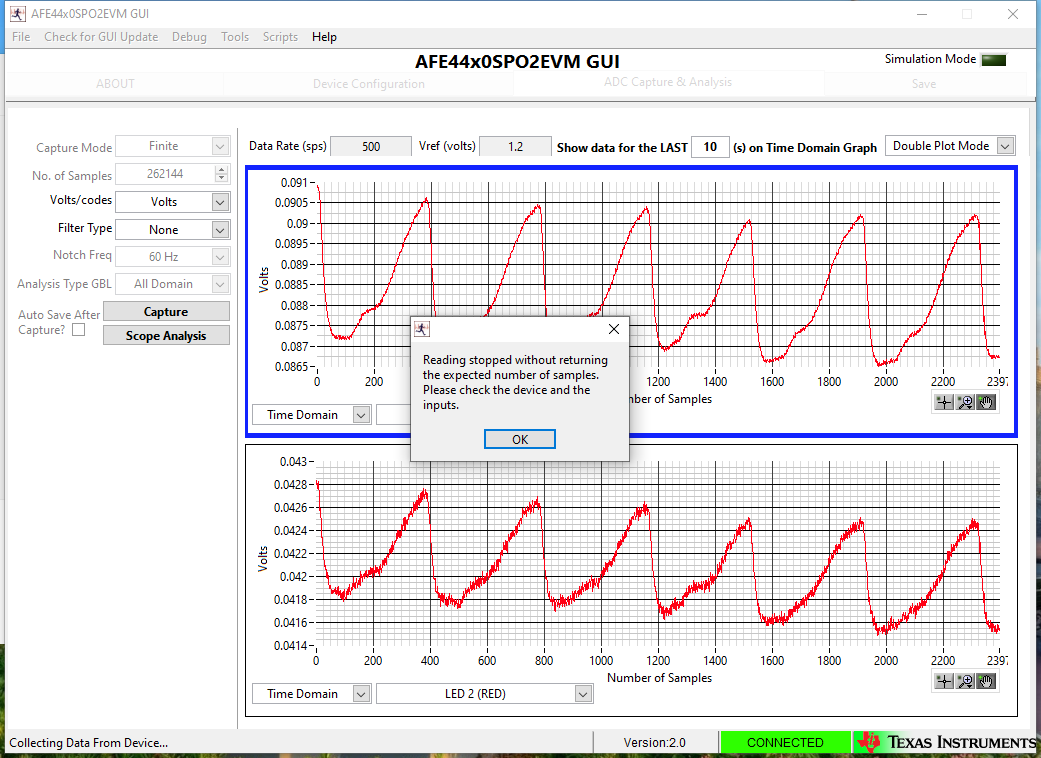Open the Filter Type dropdown

[220, 230]
